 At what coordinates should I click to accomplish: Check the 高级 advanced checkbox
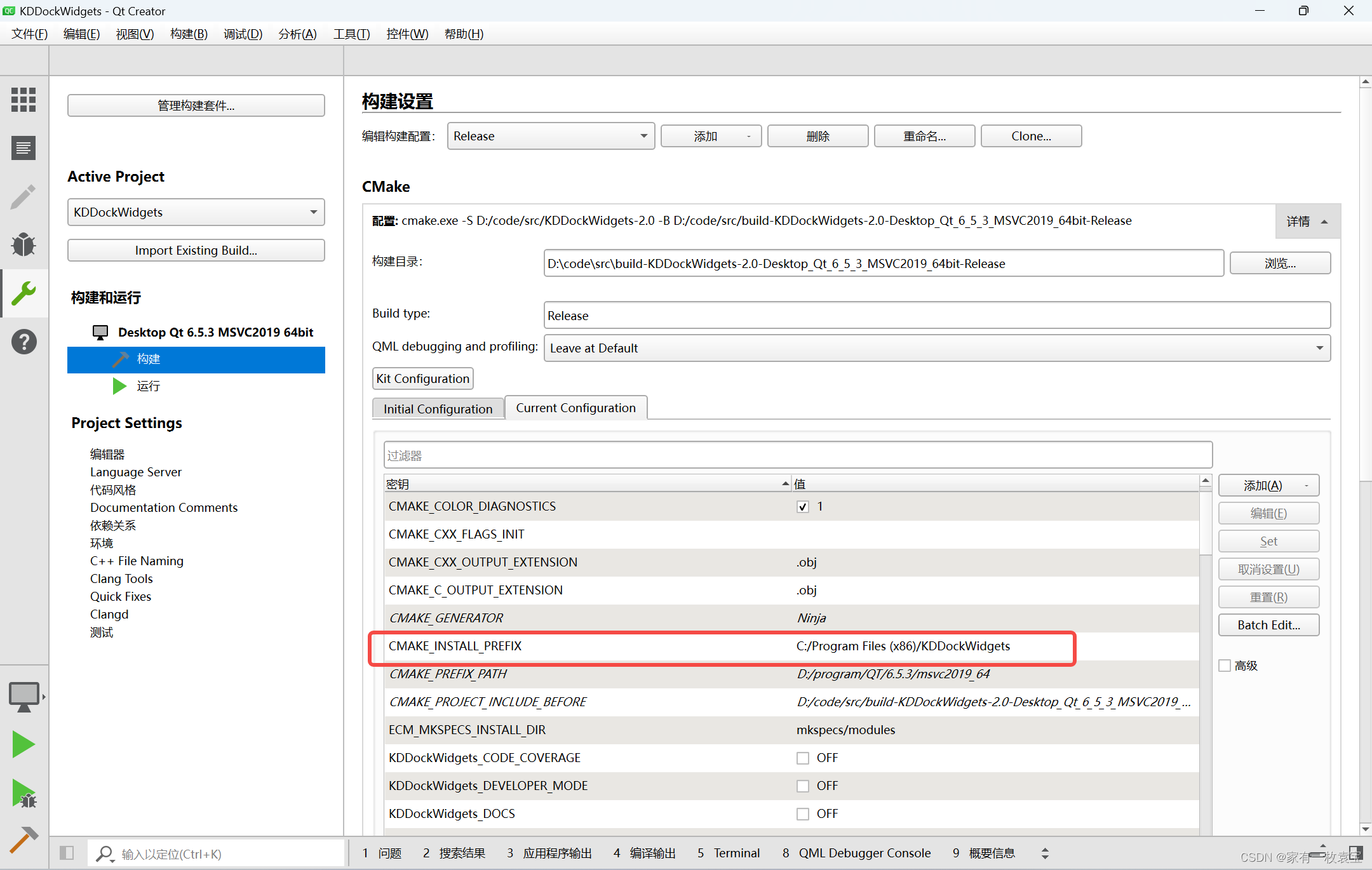coord(1225,666)
